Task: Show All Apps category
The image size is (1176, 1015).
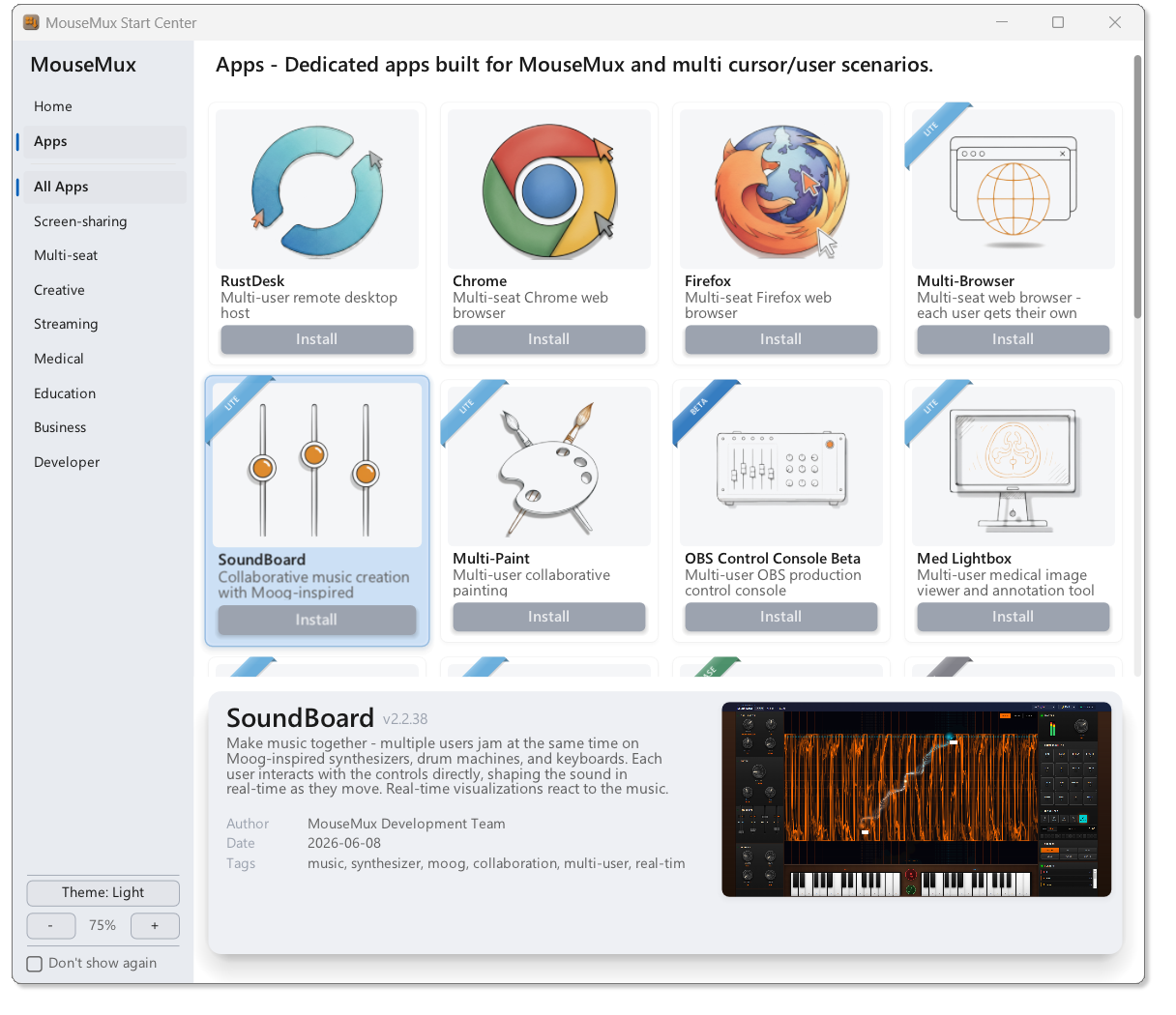Action: click(x=104, y=187)
